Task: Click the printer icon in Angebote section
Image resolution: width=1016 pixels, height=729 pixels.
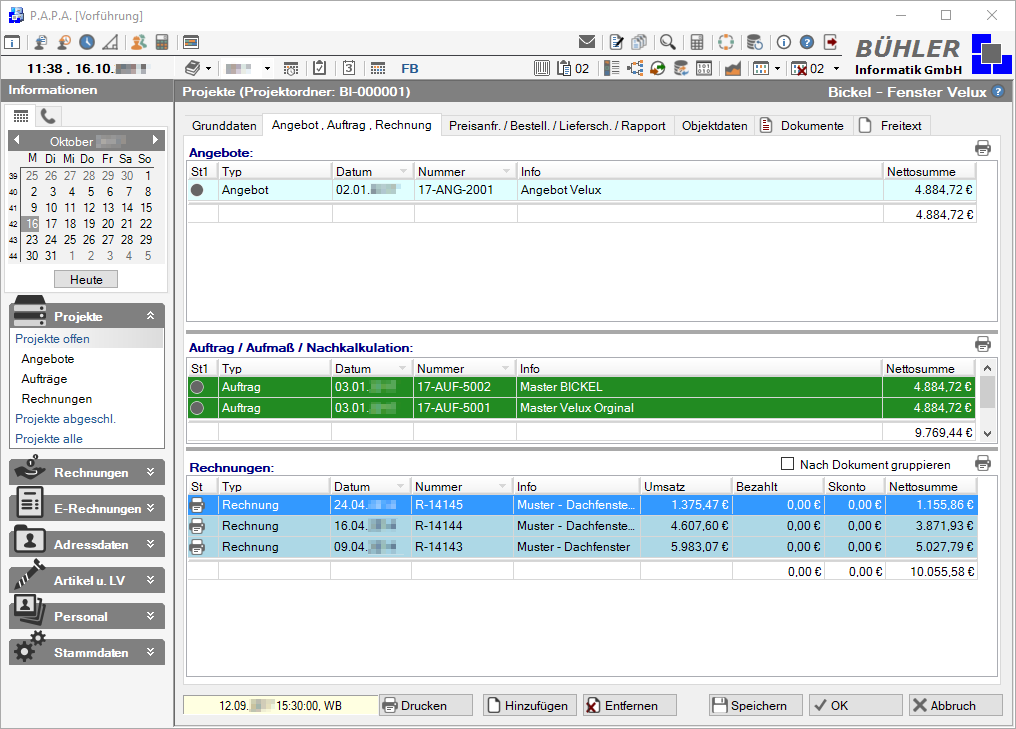Action: (x=983, y=149)
